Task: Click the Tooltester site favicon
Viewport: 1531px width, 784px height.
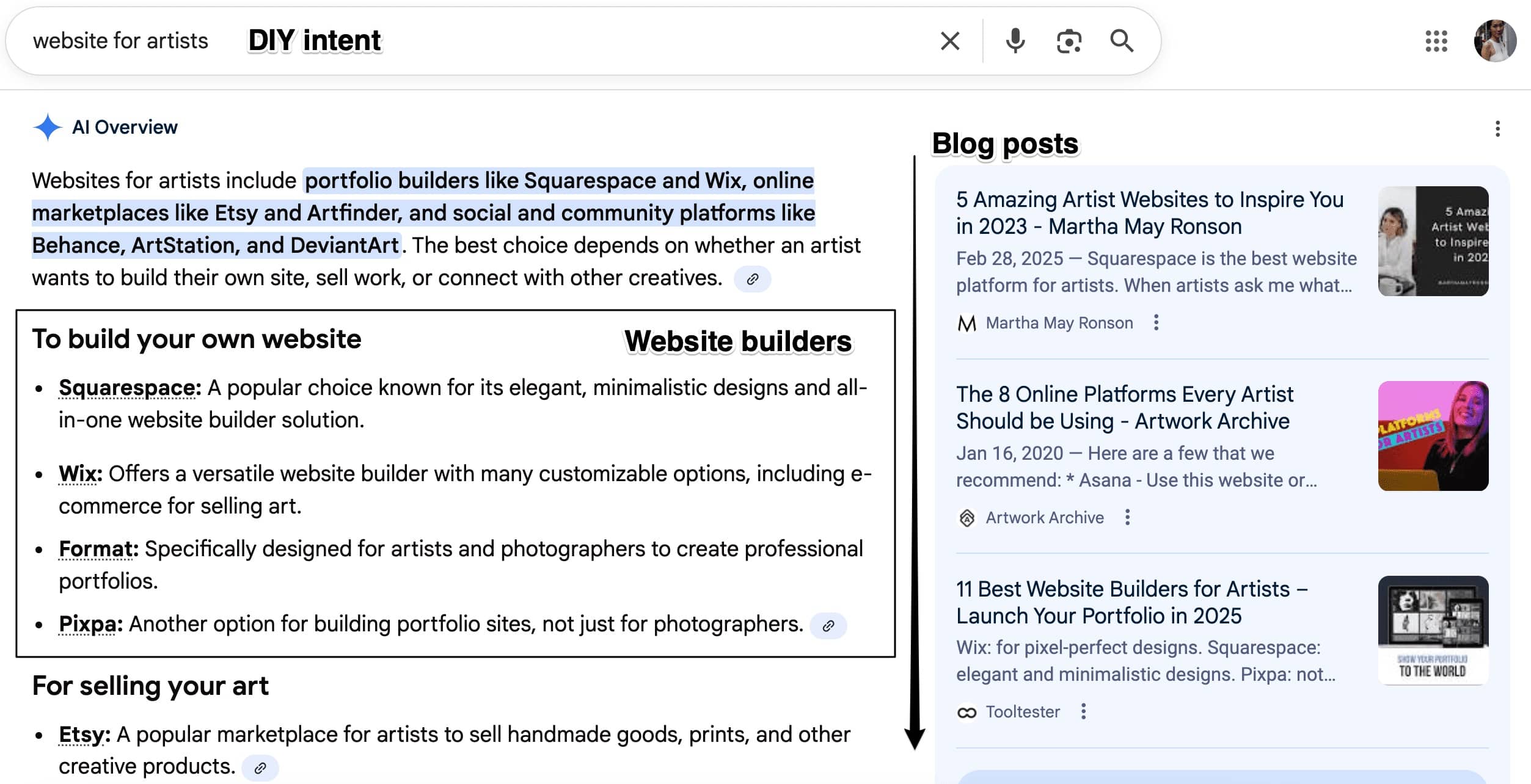Action: tap(966, 713)
